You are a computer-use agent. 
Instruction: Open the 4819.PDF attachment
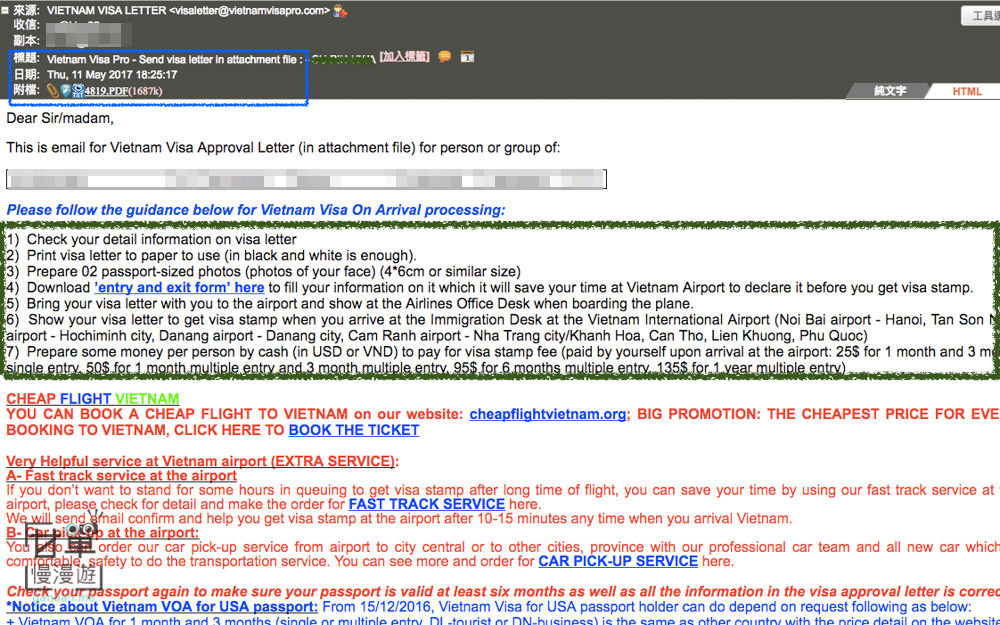[x=107, y=91]
